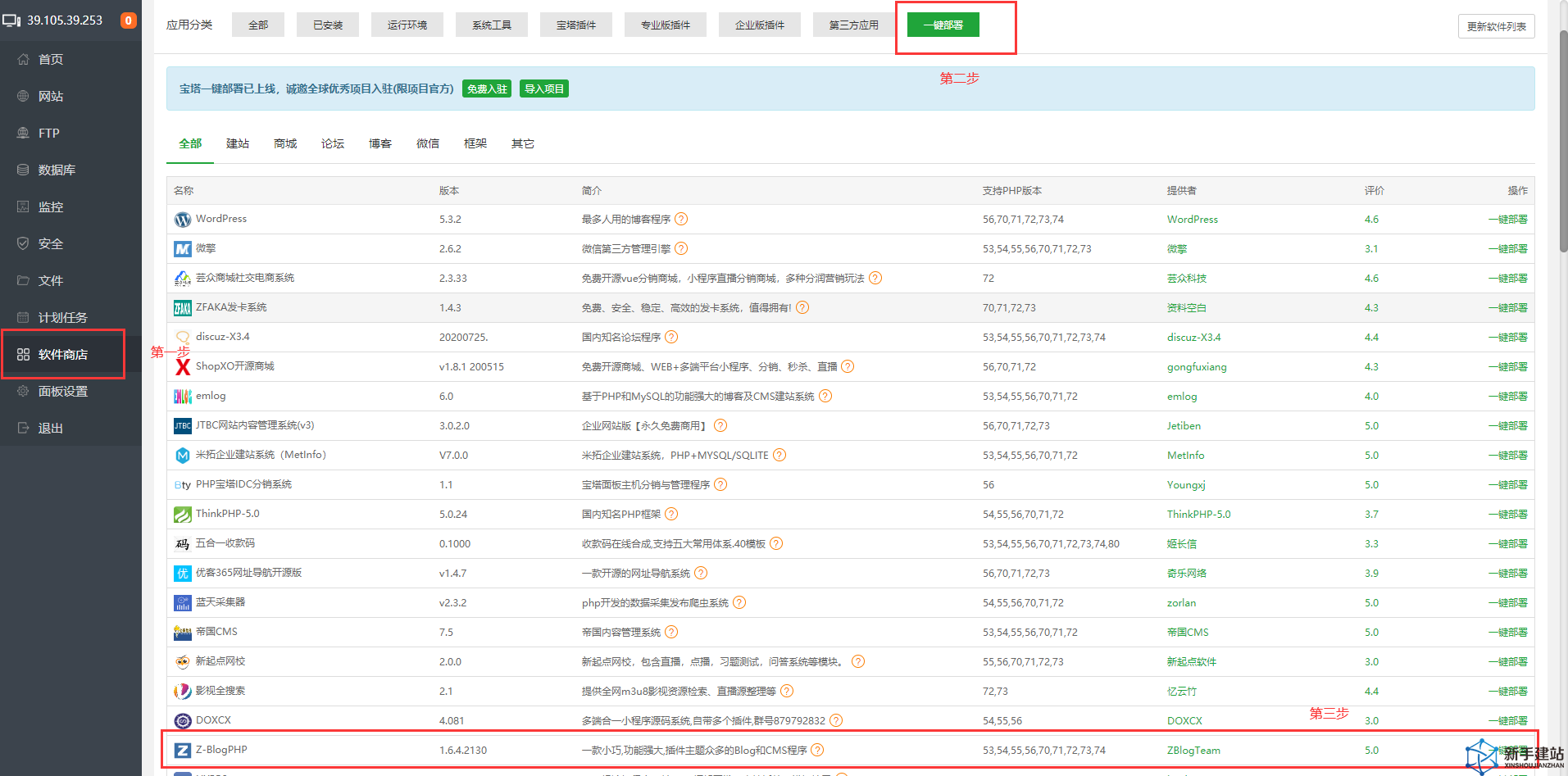Click the 新起点网校 row name
Screen dimensions: 1568x776
pyautogui.click(x=220, y=661)
